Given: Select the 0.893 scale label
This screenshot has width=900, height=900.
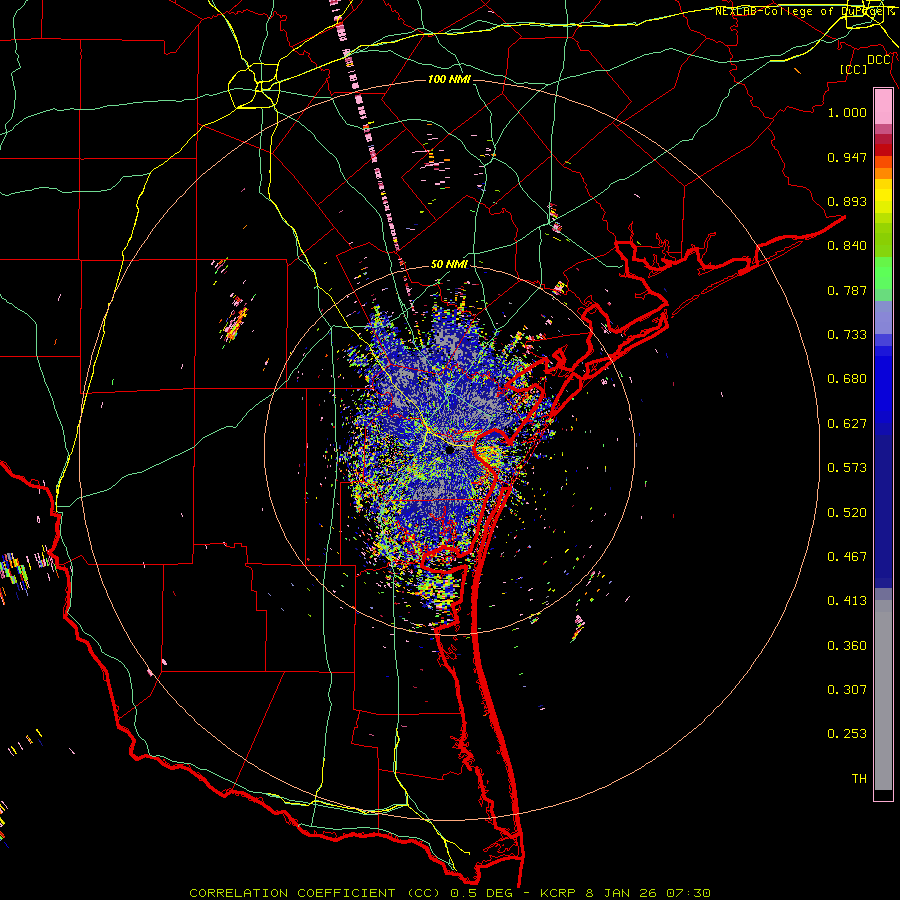Looking at the screenshot, I should pyautogui.click(x=847, y=201).
